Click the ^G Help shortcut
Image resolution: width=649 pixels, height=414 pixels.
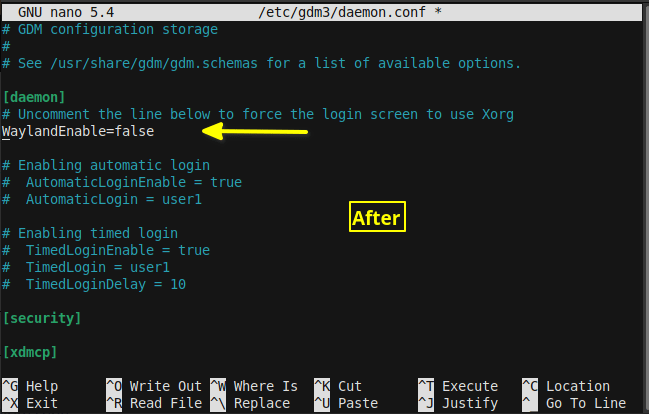click(30, 386)
